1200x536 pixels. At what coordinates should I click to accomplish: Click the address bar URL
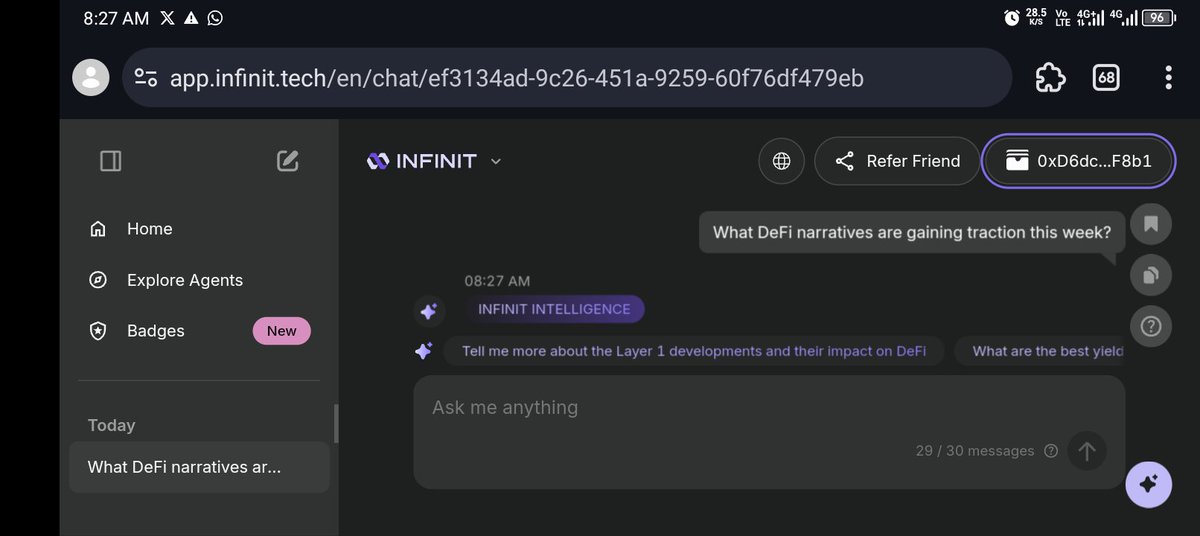coord(516,78)
